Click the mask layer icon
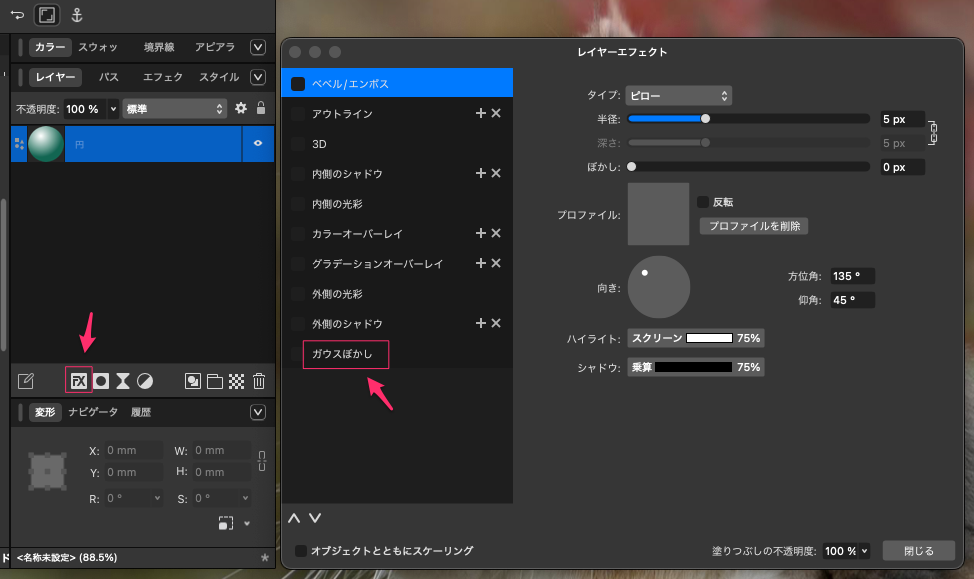The width and height of the screenshot is (974, 579). click(x=101, y=381)
